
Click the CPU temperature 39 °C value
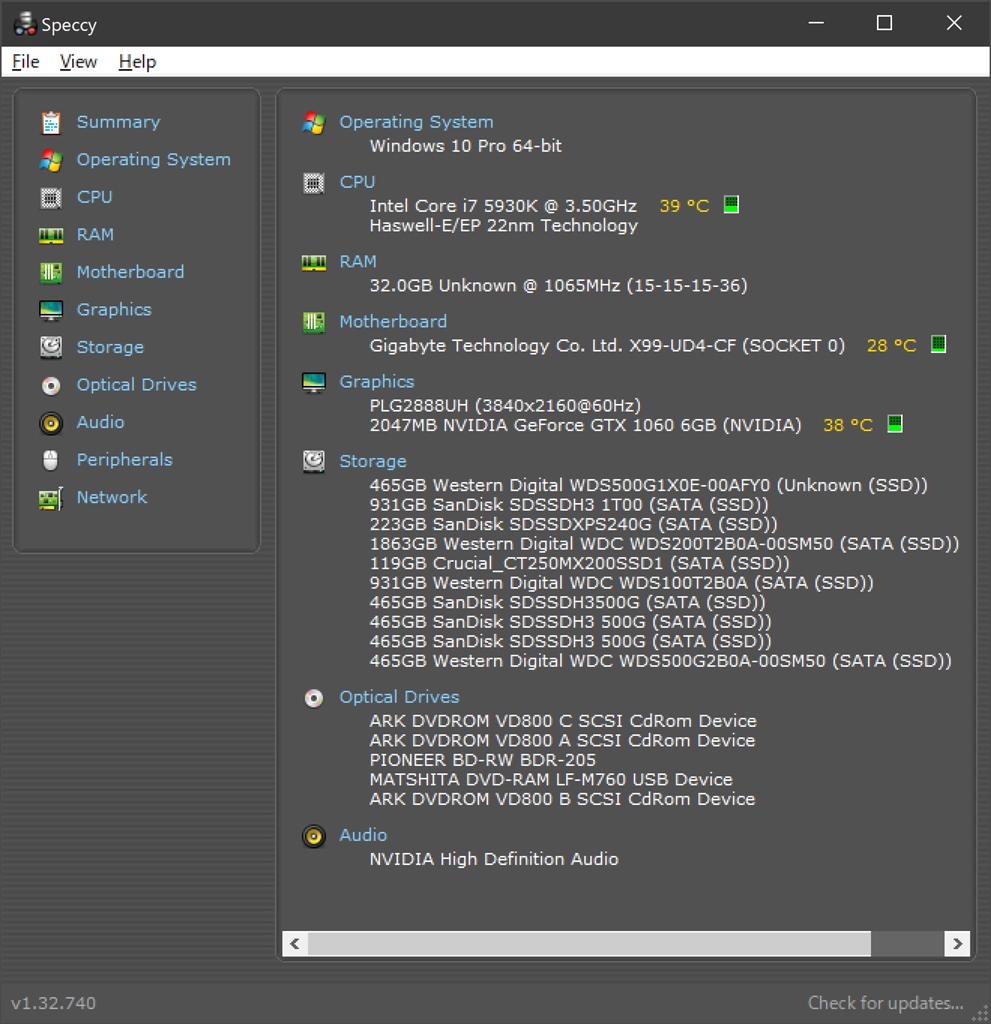click(684, 206)
